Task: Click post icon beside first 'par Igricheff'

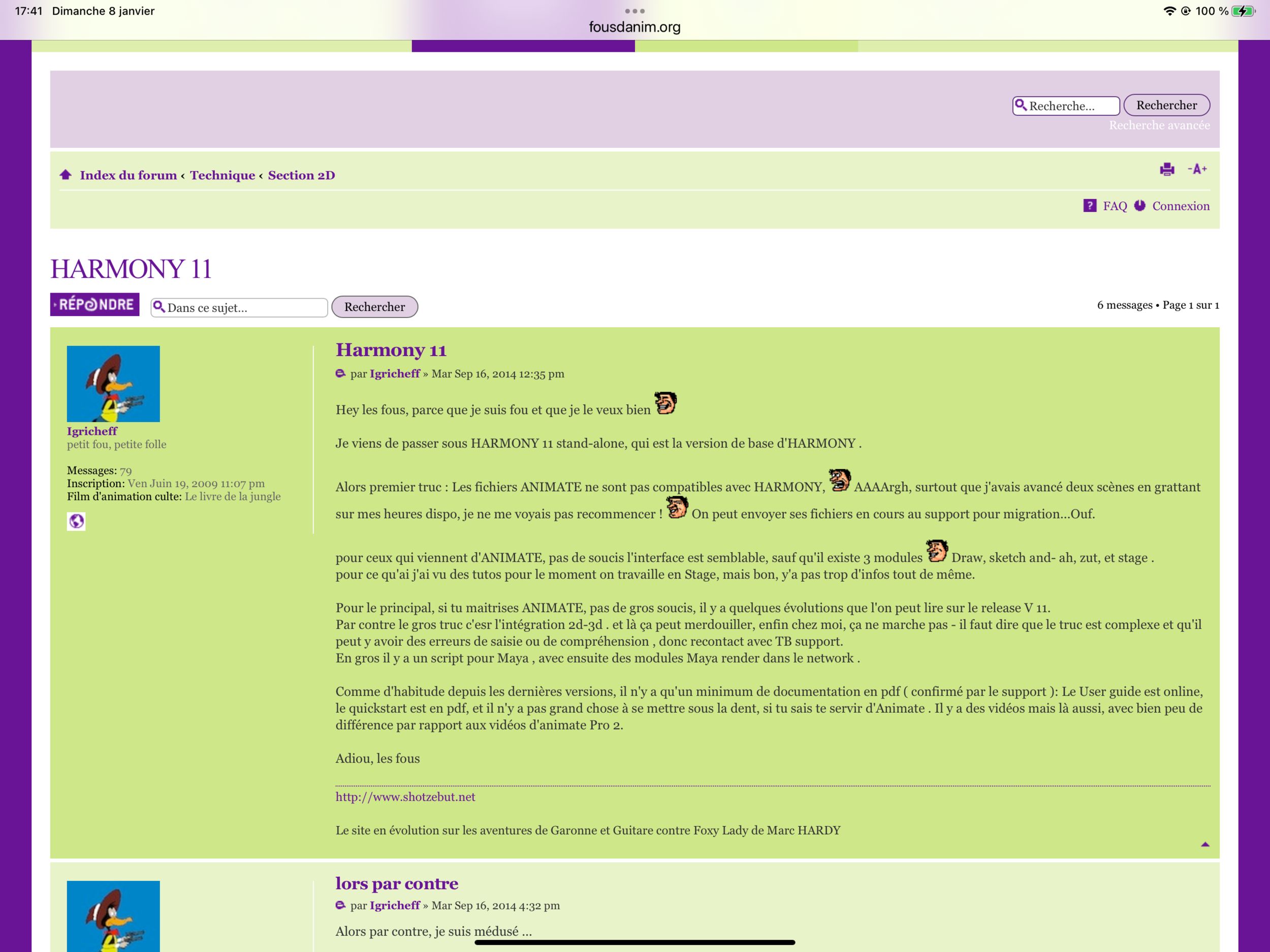Action: tap(340, 374)
